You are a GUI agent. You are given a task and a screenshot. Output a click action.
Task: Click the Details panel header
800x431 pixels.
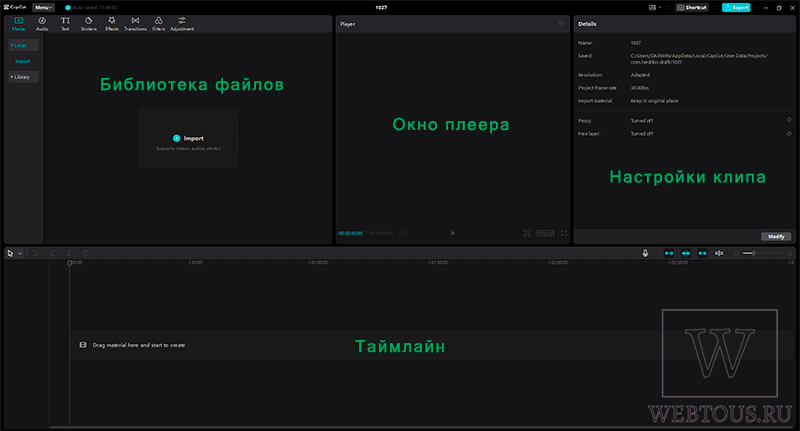click(x=587, y=24)
